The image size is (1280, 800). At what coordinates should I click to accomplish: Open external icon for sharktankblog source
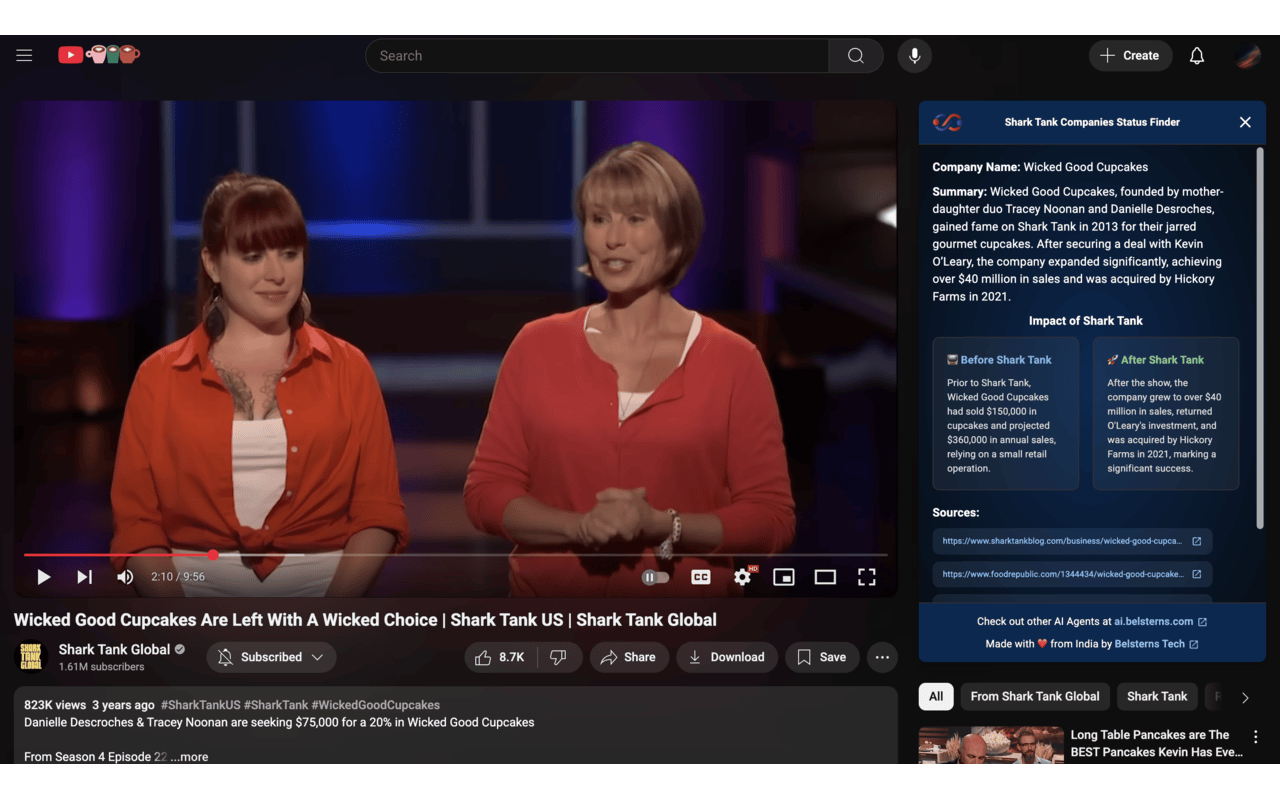pos(1196,541)
